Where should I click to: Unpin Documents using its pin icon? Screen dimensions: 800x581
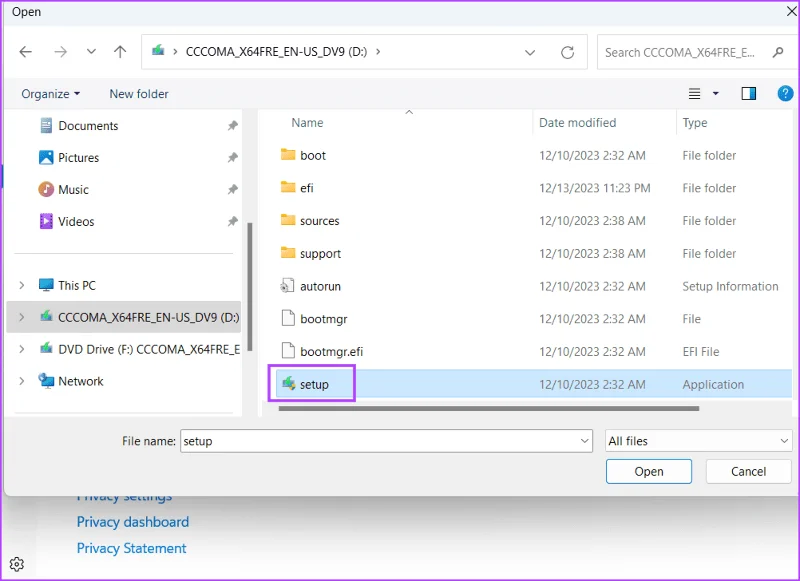click(x=233, y=125)
